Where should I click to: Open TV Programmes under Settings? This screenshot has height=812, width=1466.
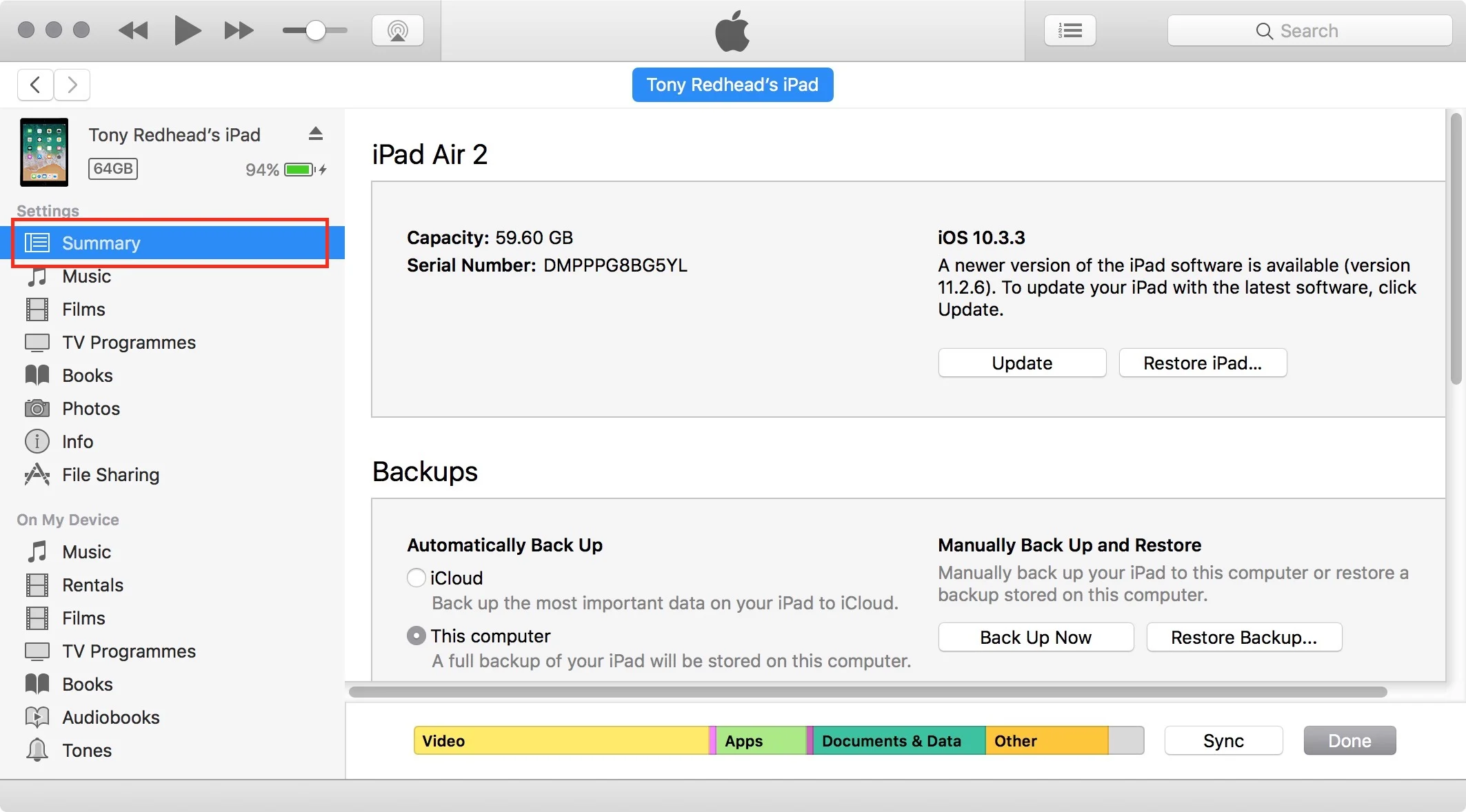172,343
